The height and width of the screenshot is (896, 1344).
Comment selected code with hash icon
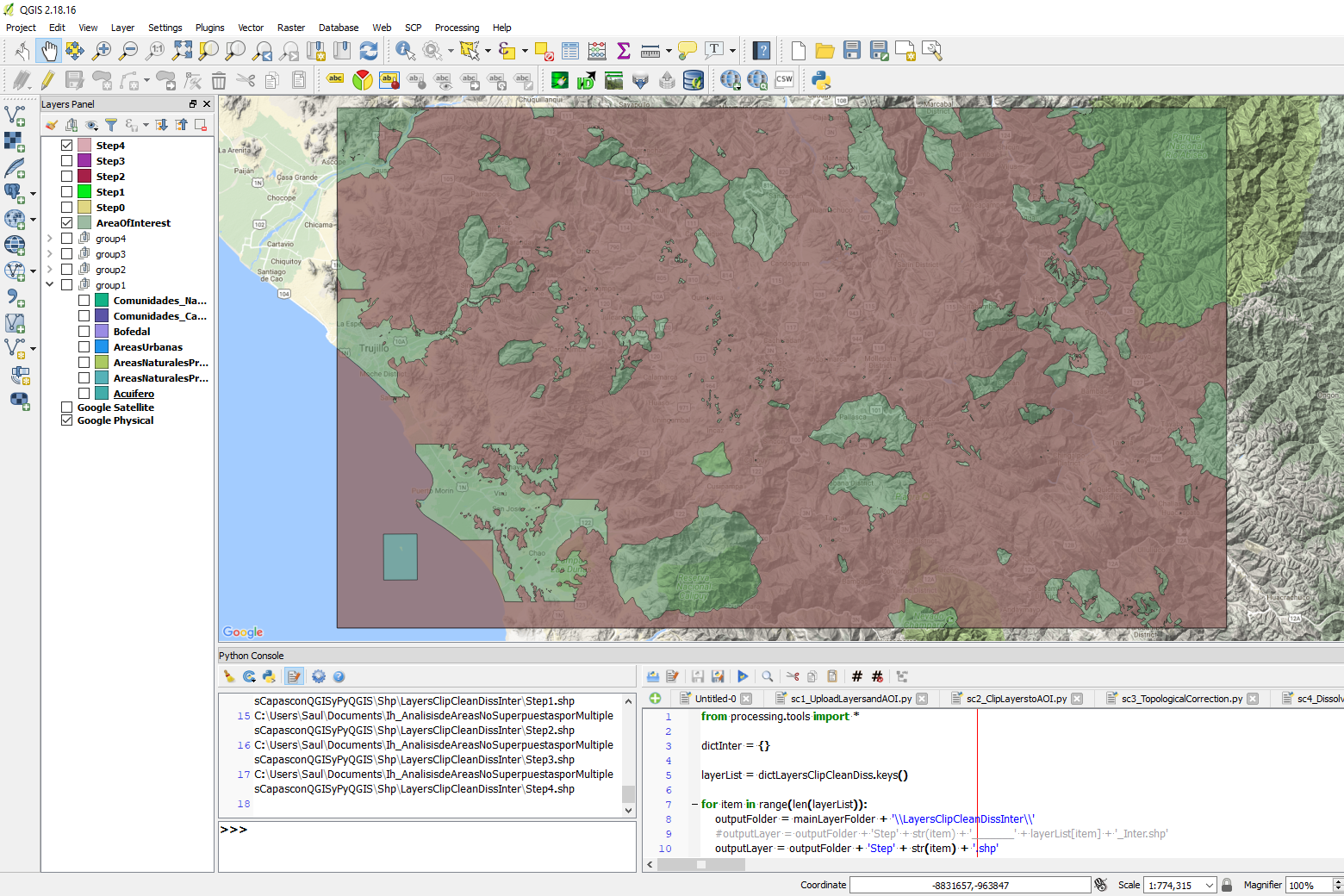coord(857,676)
